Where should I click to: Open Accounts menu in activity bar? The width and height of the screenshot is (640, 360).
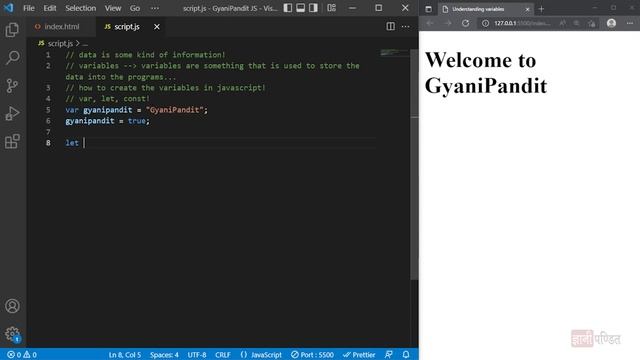pyautogui.click(x=12, y=306)
